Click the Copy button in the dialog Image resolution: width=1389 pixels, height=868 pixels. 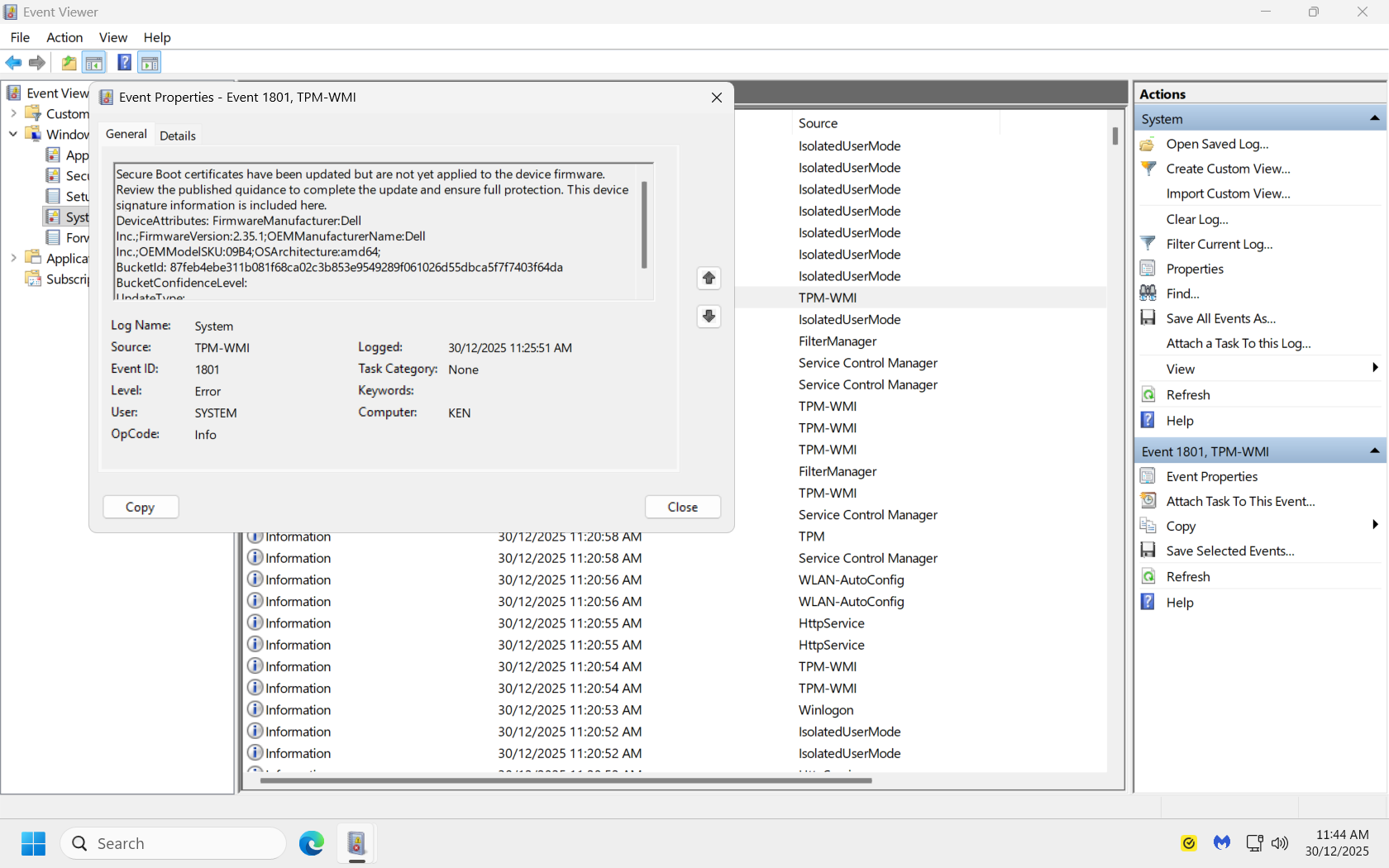click(140, 507)
